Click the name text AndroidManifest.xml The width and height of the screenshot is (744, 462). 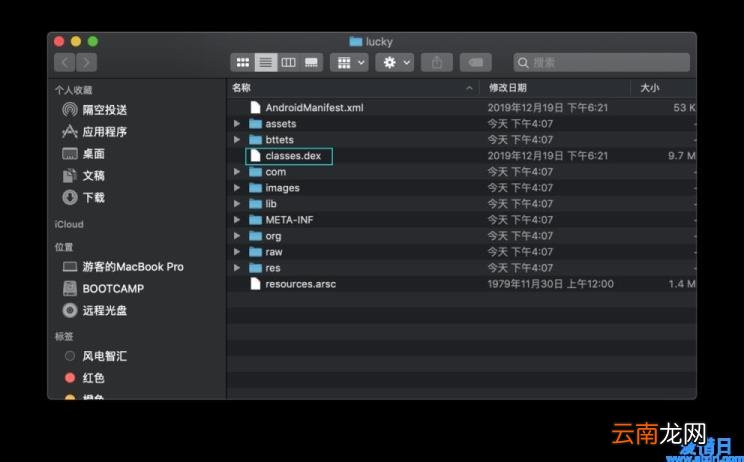tap(315, 108)
